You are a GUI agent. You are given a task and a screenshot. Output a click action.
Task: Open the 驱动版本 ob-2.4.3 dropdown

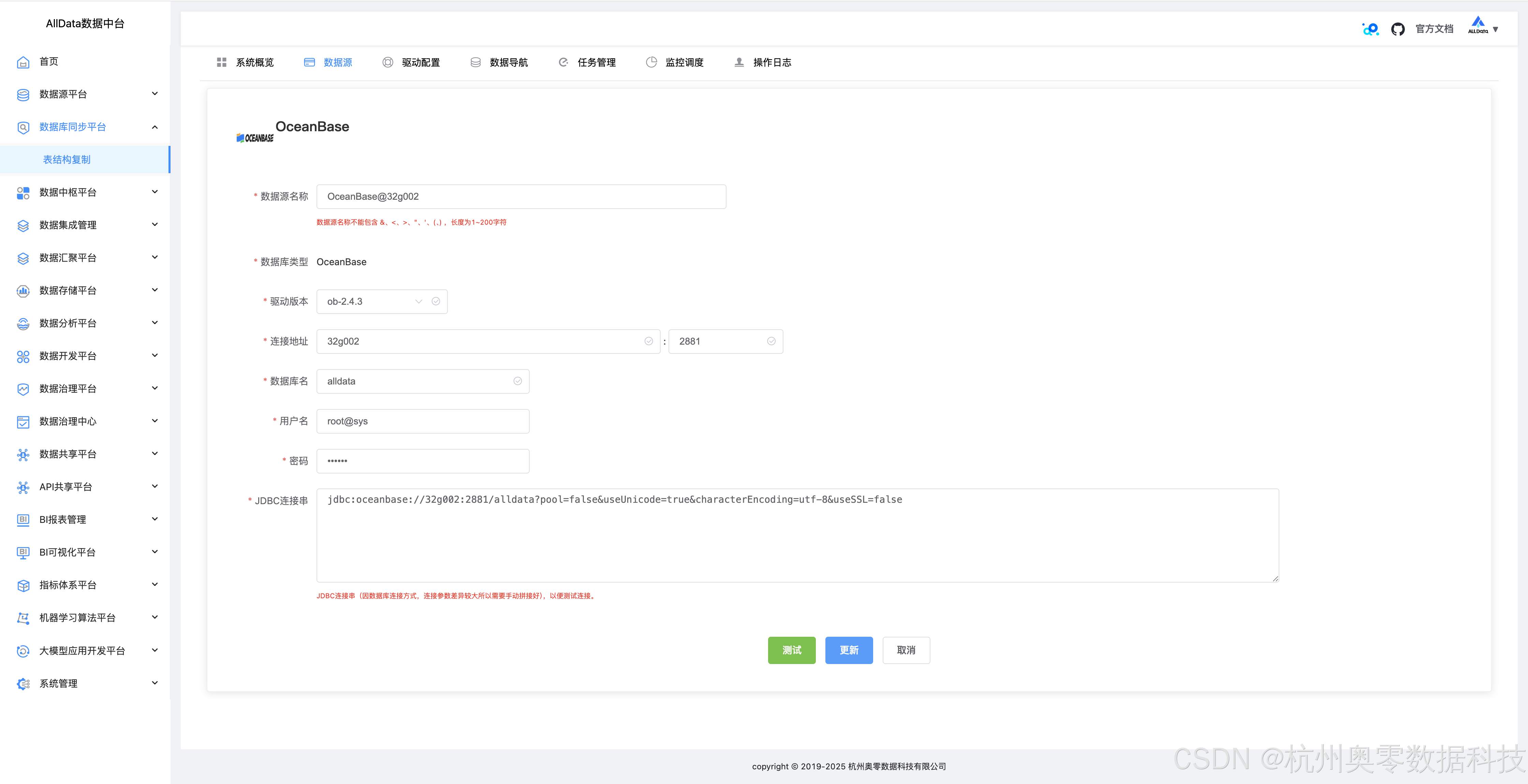click(x=374, y=301)
